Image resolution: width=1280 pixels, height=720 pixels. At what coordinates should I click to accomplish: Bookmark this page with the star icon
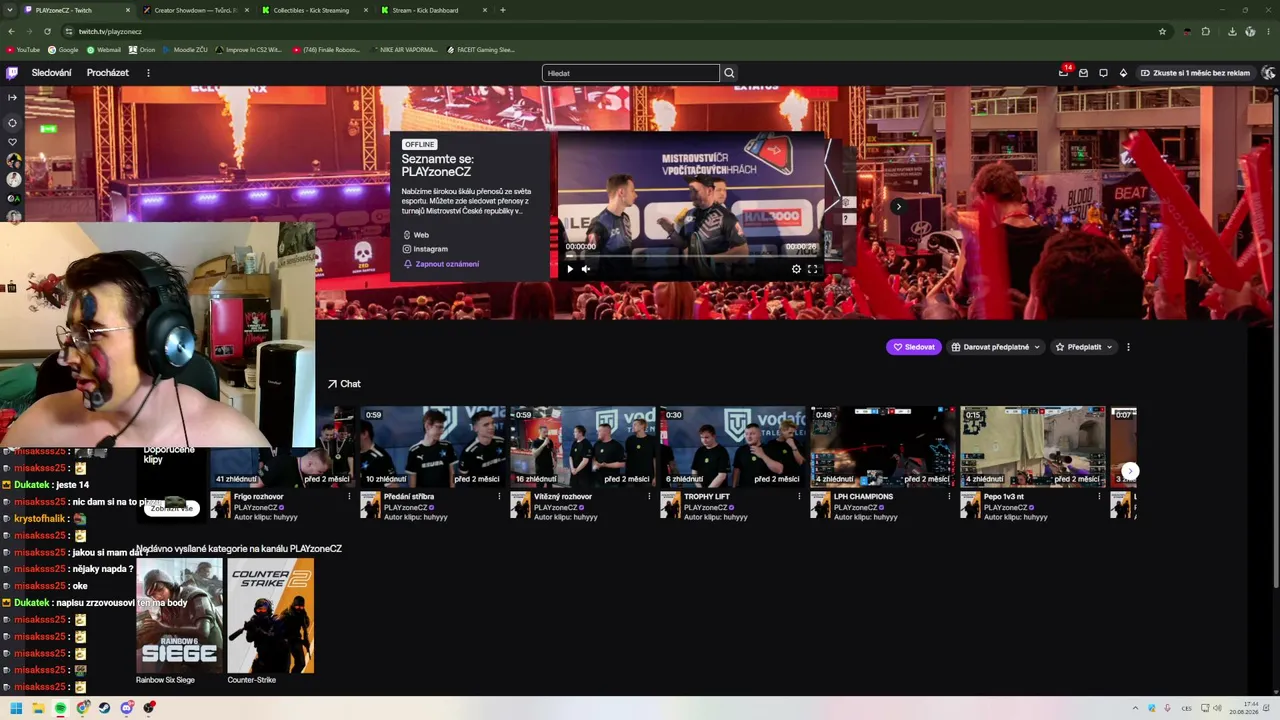pos(1162,31)
